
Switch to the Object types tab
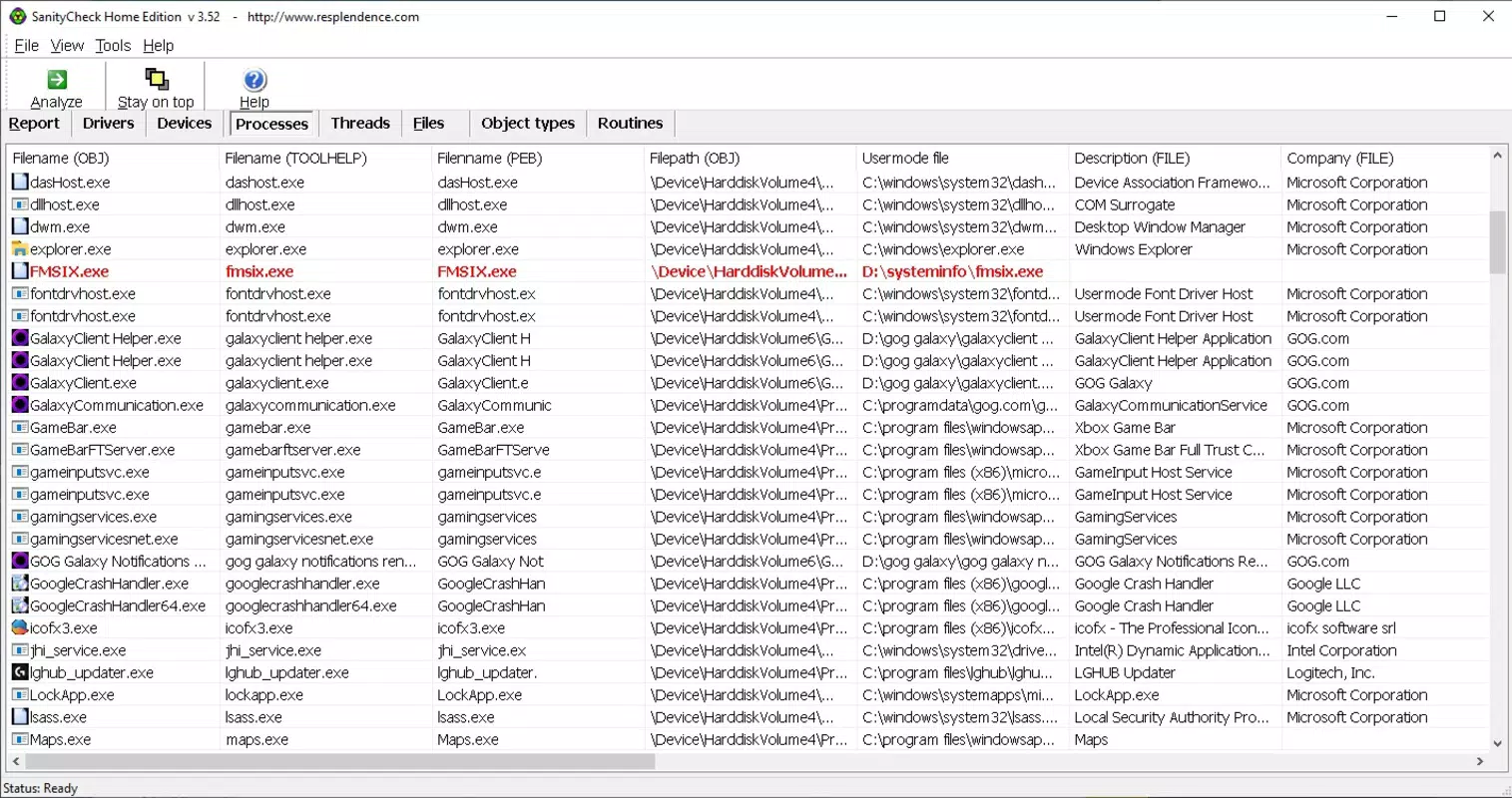(528, 123)
